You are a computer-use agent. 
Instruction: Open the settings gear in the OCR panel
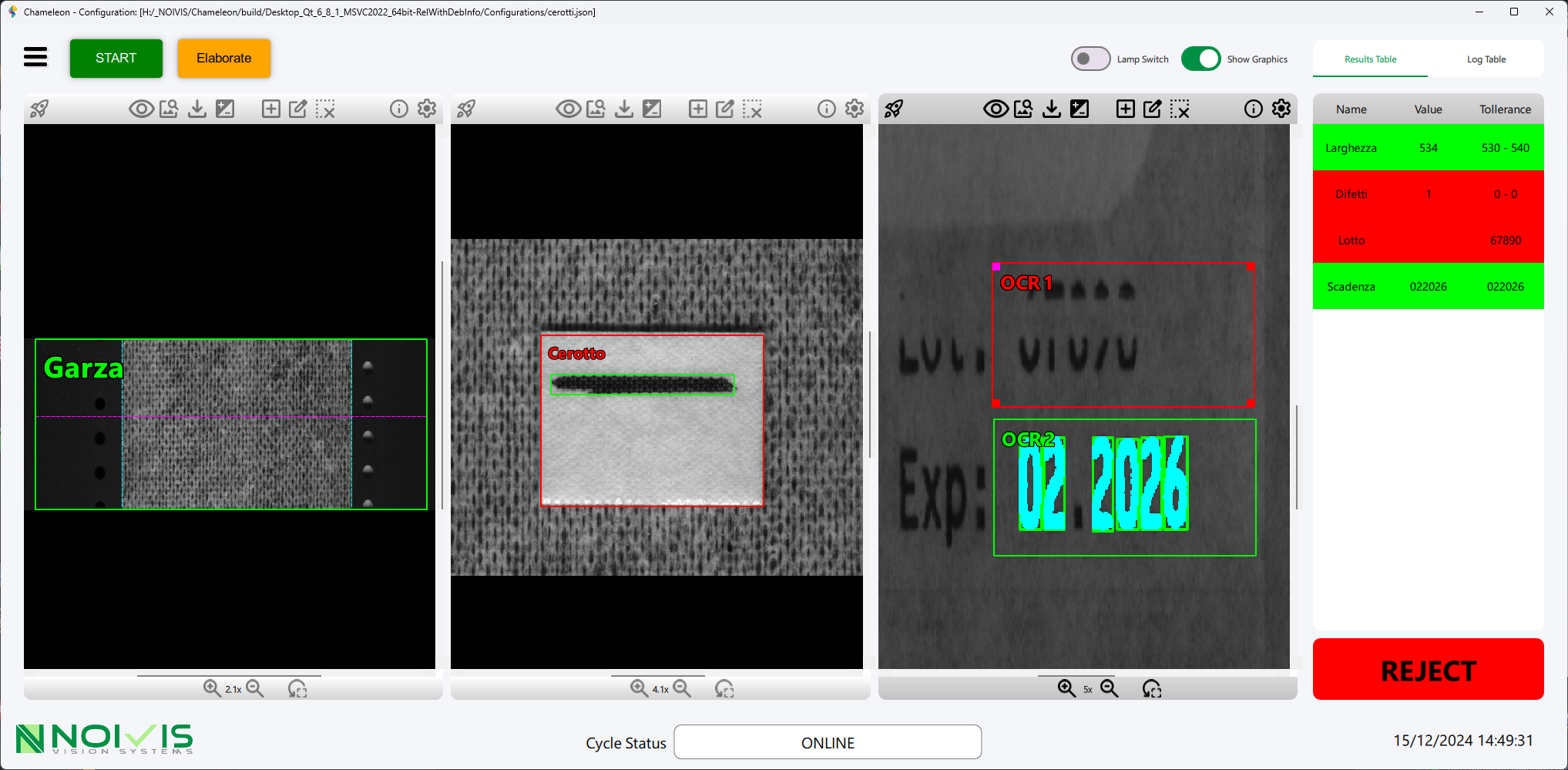(1281, 109)
